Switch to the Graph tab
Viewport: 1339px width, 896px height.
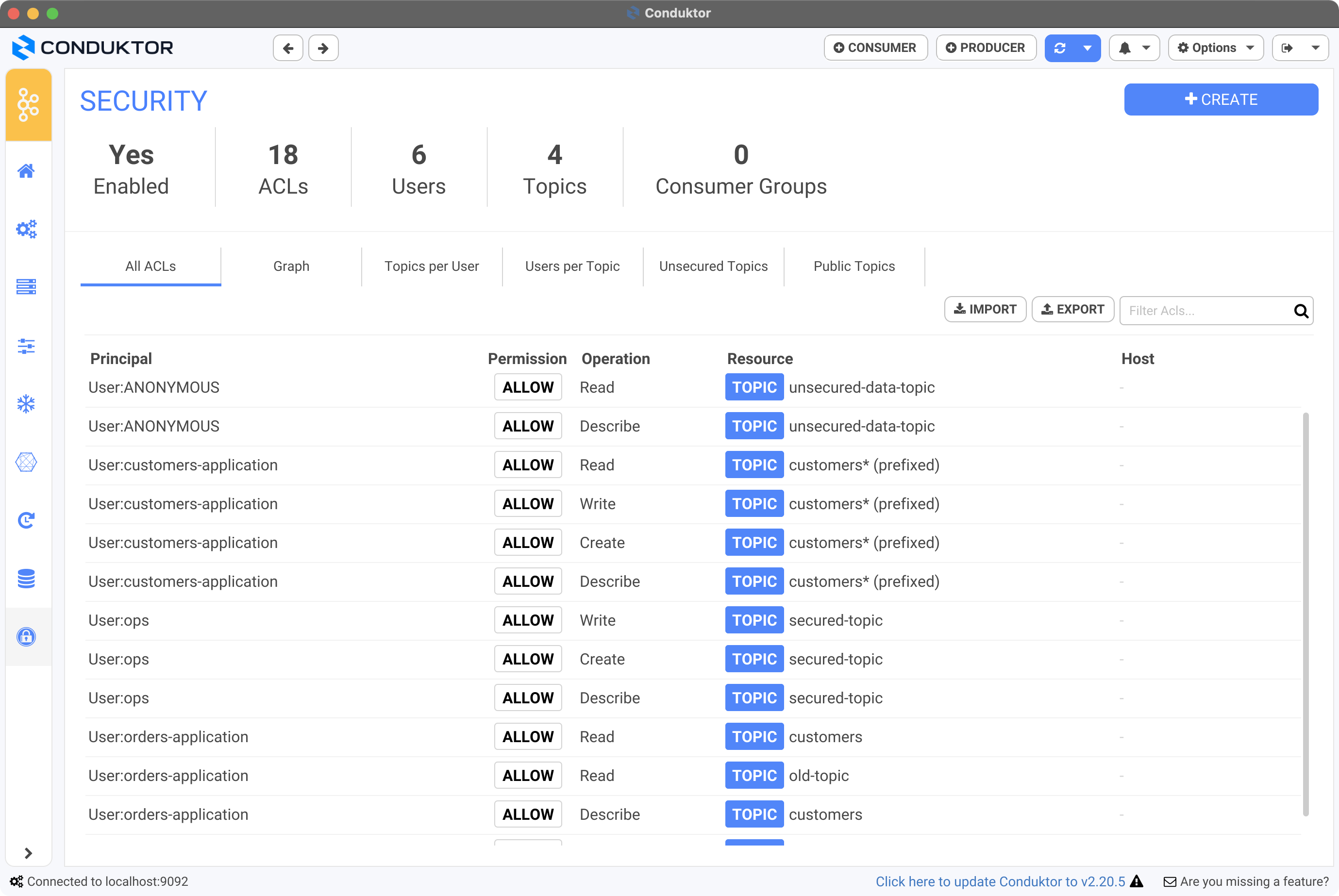click(291, 266)
